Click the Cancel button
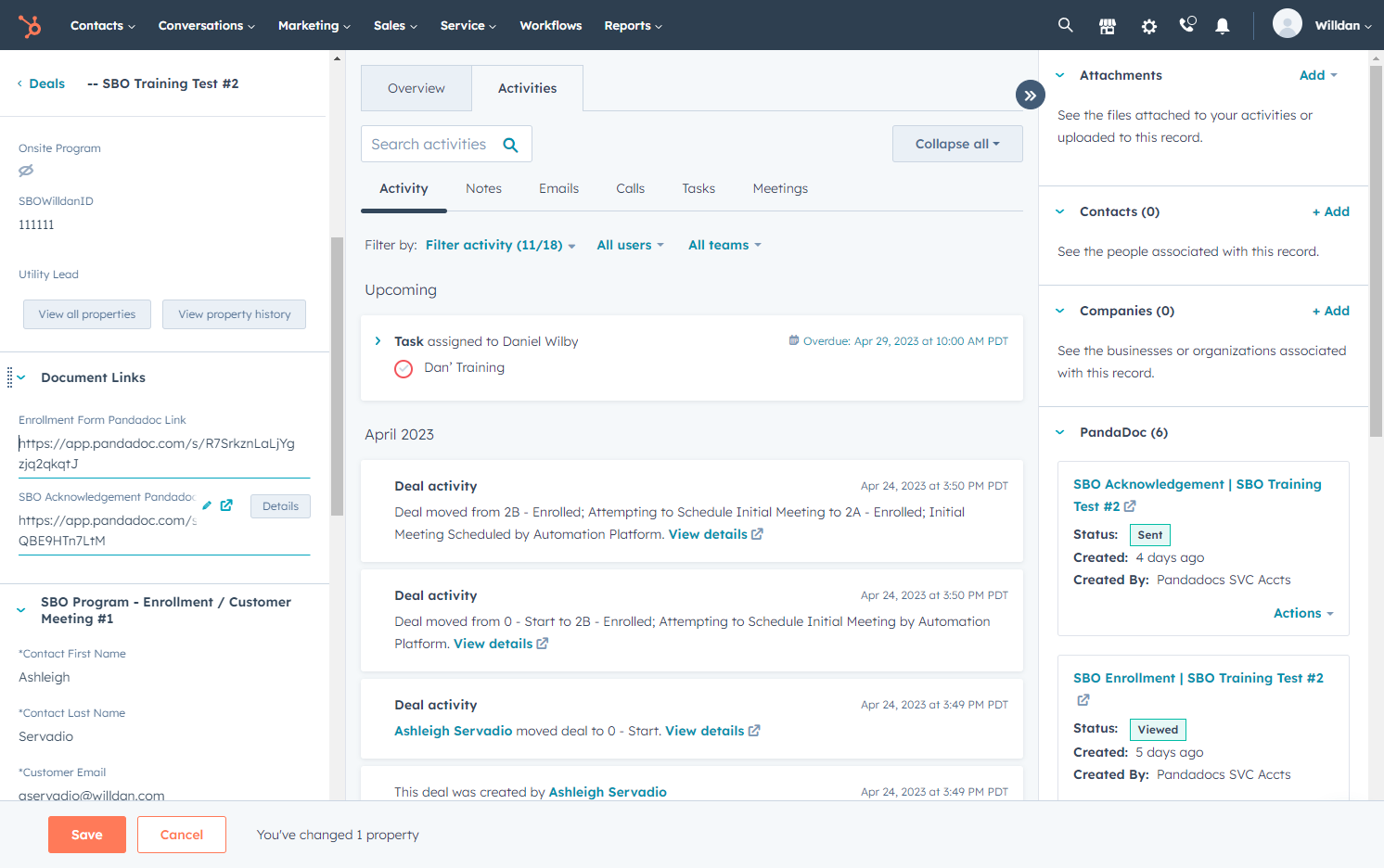Screen dimensions: 1384x868 click(x=182, y=835)
